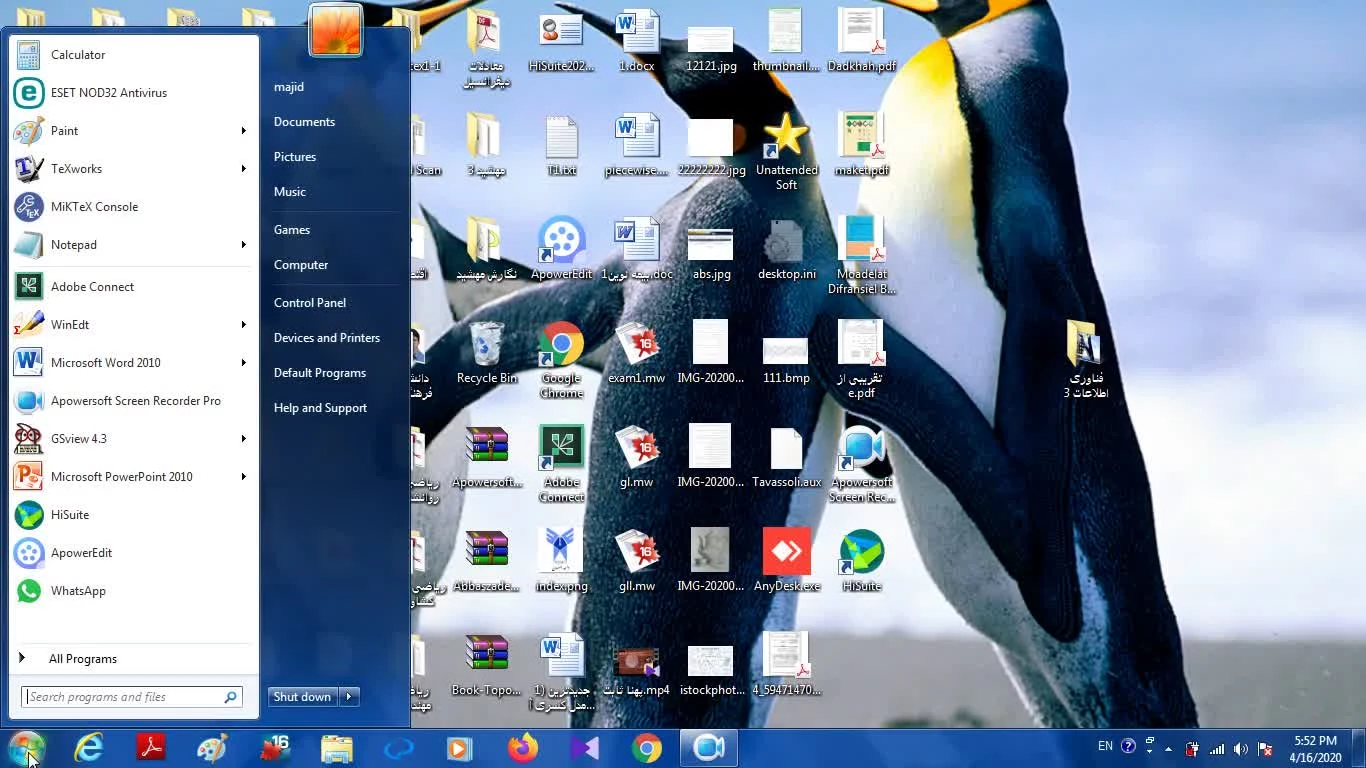Click the volume speaker icon in system tray
This screenshot has height=768, width=1366.
pyautogui.click(x=1241, y=749)
